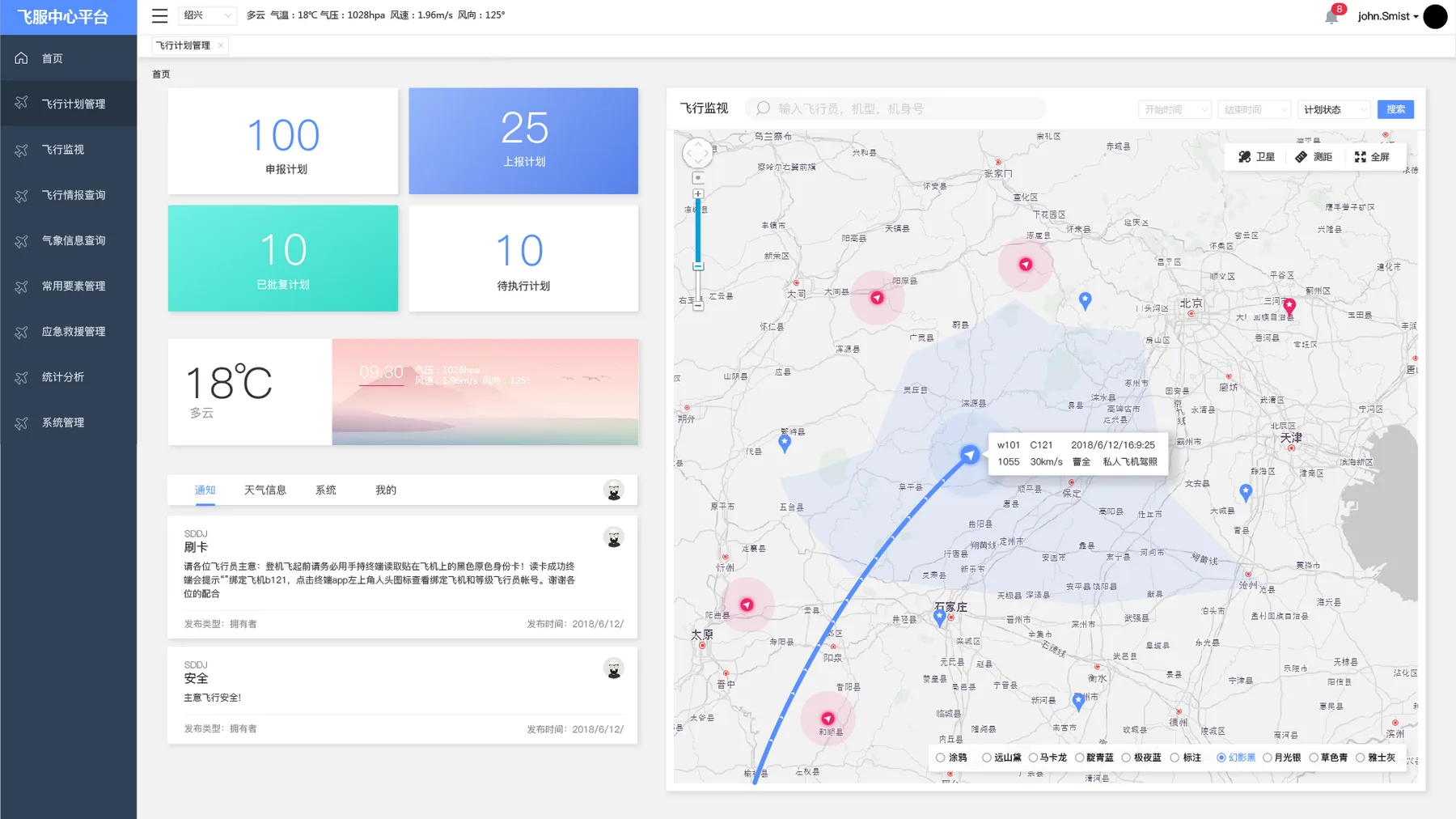Zoom in with map plus button
This screenshot has width=1456, height=819.
pyautogui.click(x=698, y=194)
